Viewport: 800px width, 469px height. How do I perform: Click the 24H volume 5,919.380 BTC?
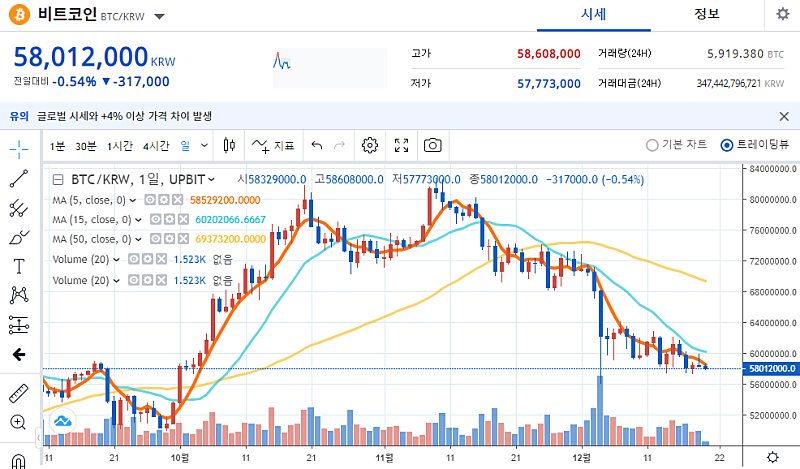[745, 54]
